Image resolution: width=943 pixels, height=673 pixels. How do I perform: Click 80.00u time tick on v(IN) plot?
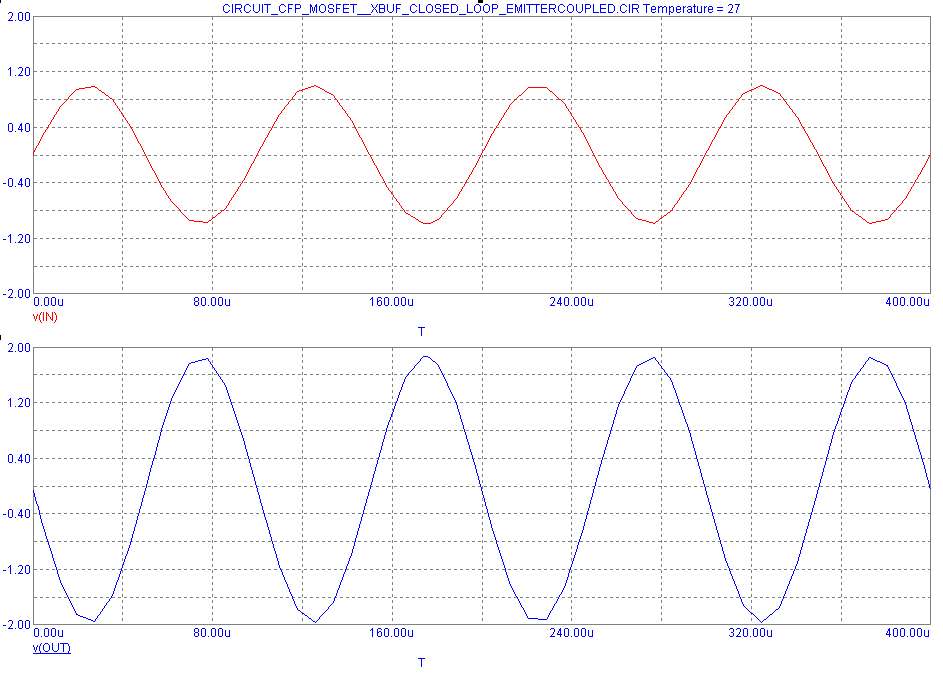(x=212, y=301)
